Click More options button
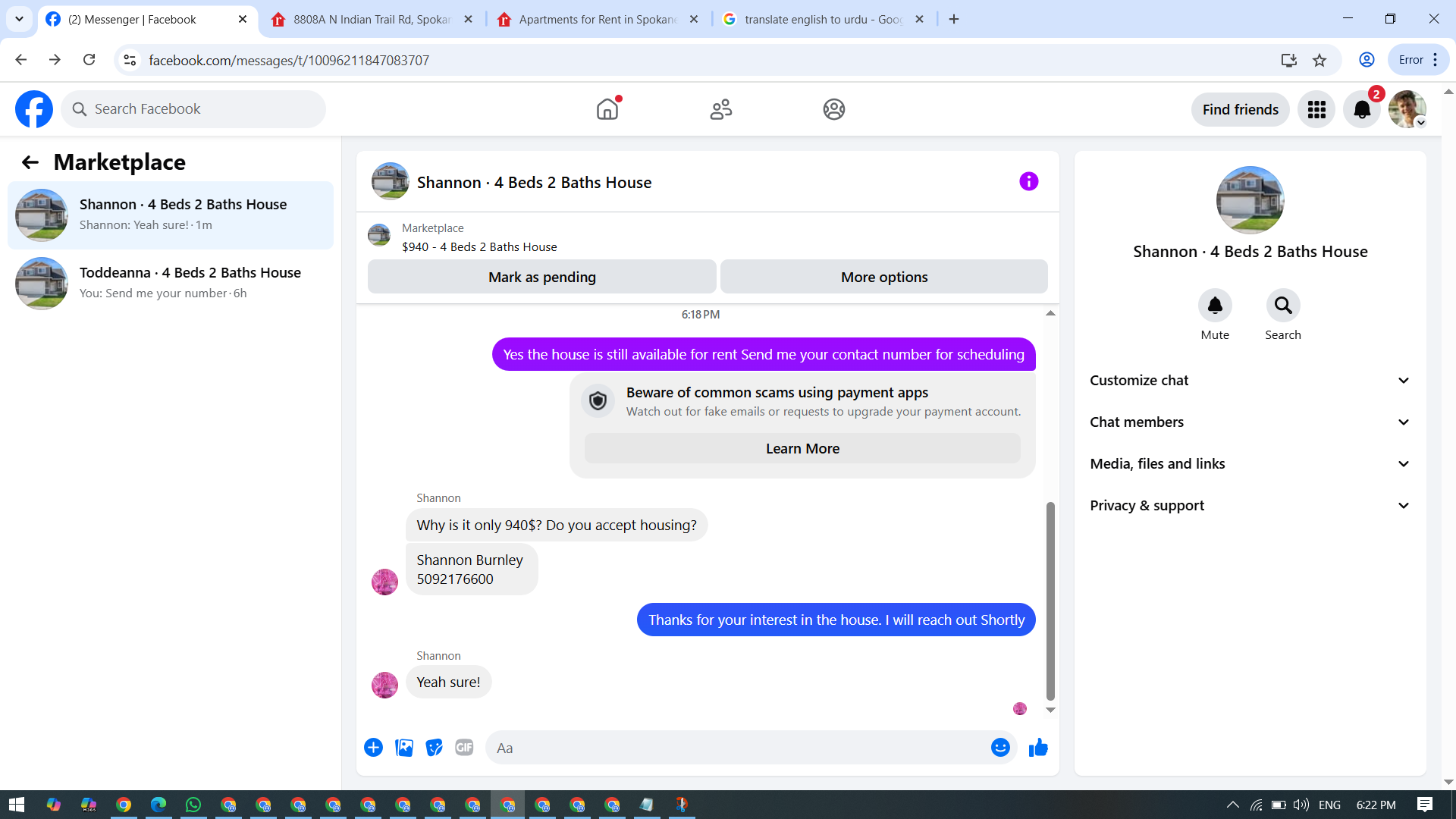Viewport: 1456px width, 819px height. click(x=884, y=277)
